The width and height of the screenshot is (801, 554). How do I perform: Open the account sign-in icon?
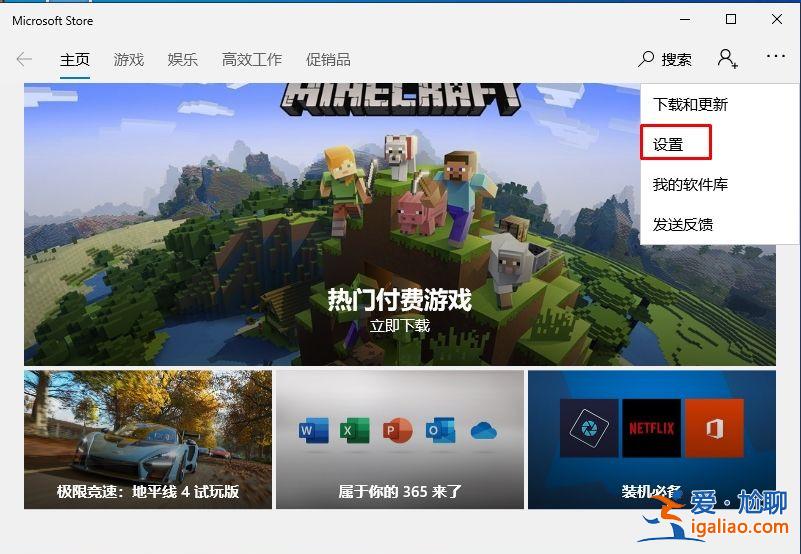[x=727, y=59]
